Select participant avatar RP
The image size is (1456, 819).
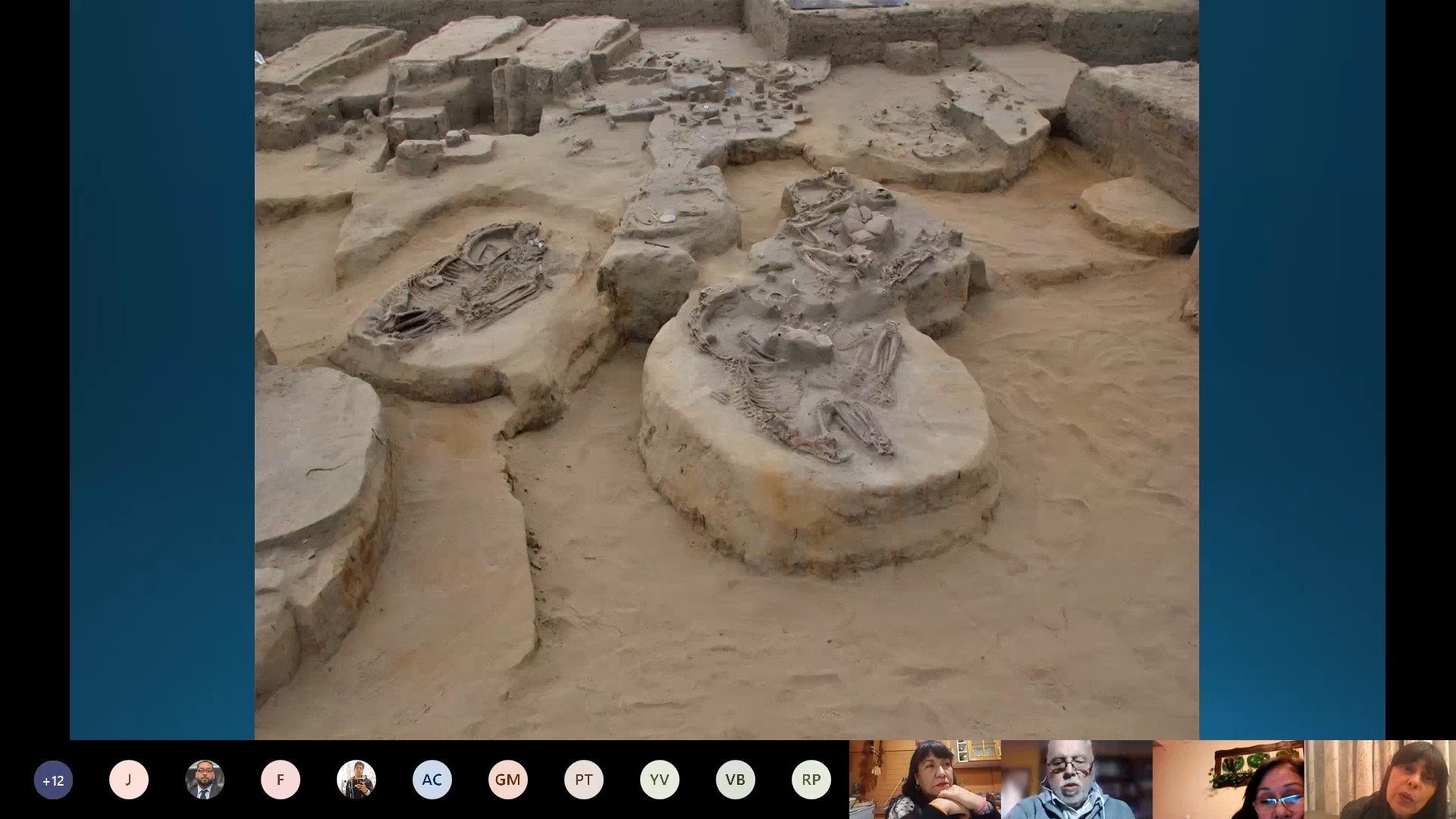click(x=811, y=780)
